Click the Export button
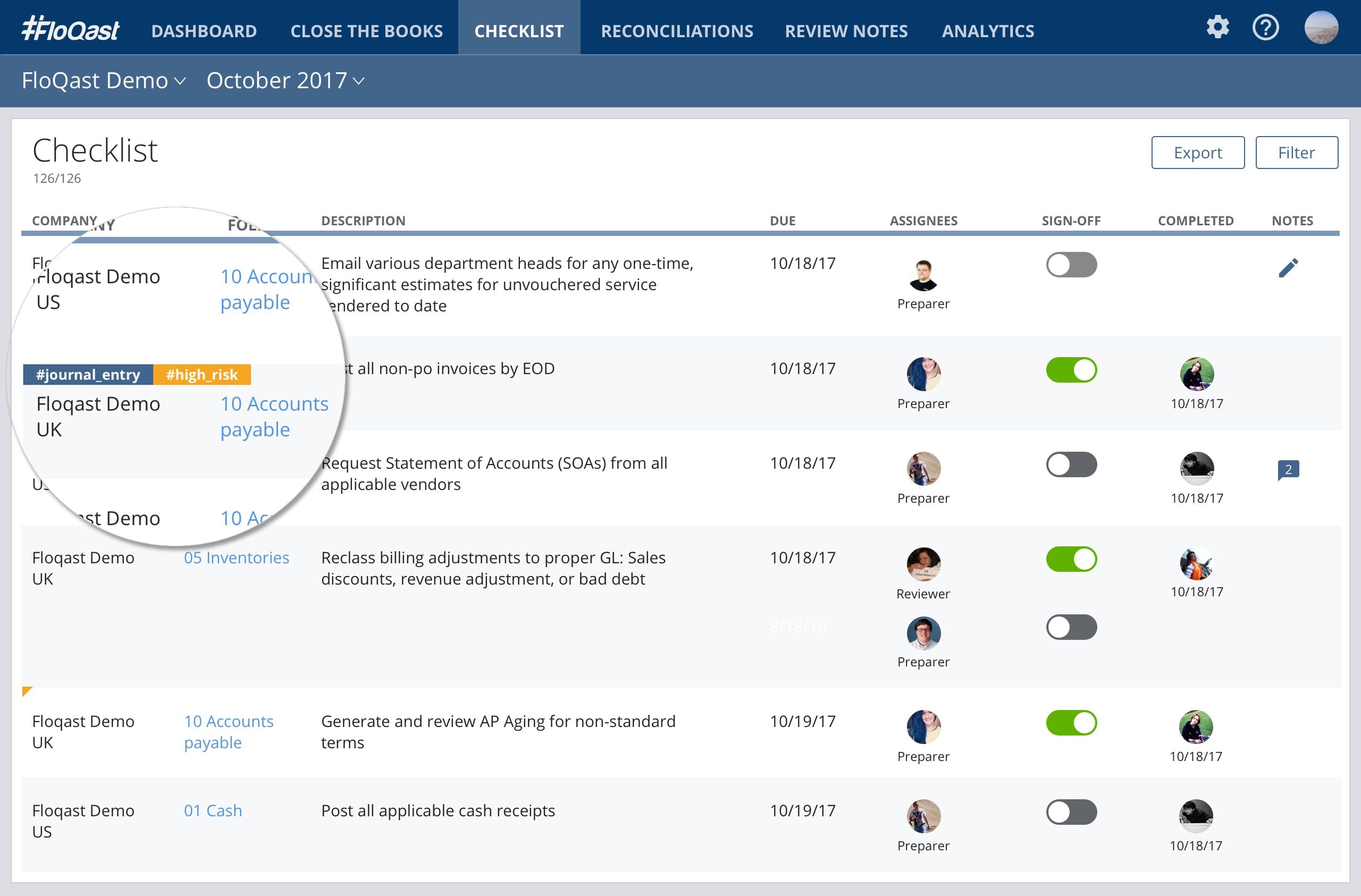Viewport: 1361px width, 896px height. click(1198, 153)
